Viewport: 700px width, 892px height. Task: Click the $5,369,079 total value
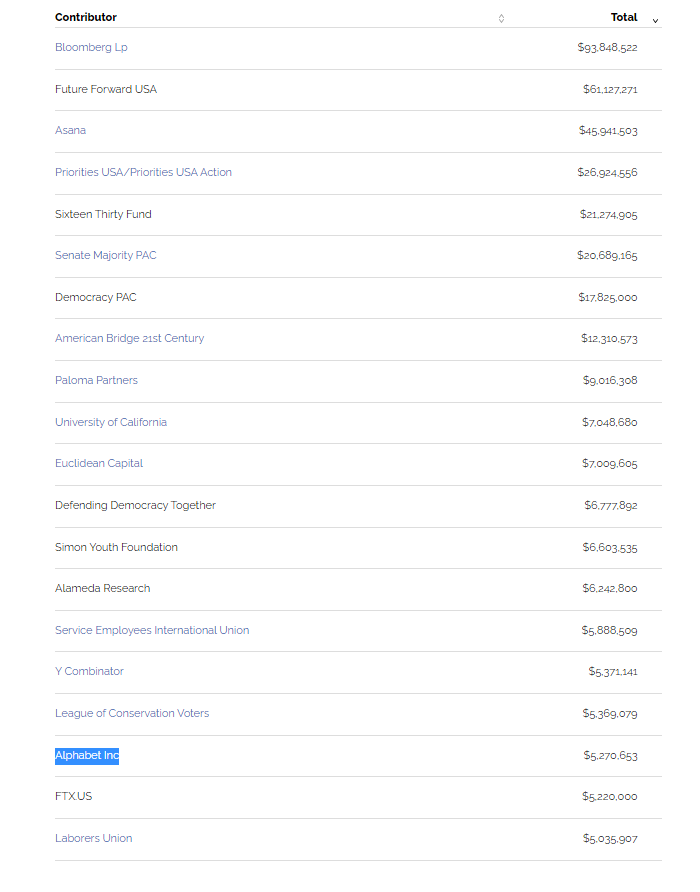(x=610, y=713)
